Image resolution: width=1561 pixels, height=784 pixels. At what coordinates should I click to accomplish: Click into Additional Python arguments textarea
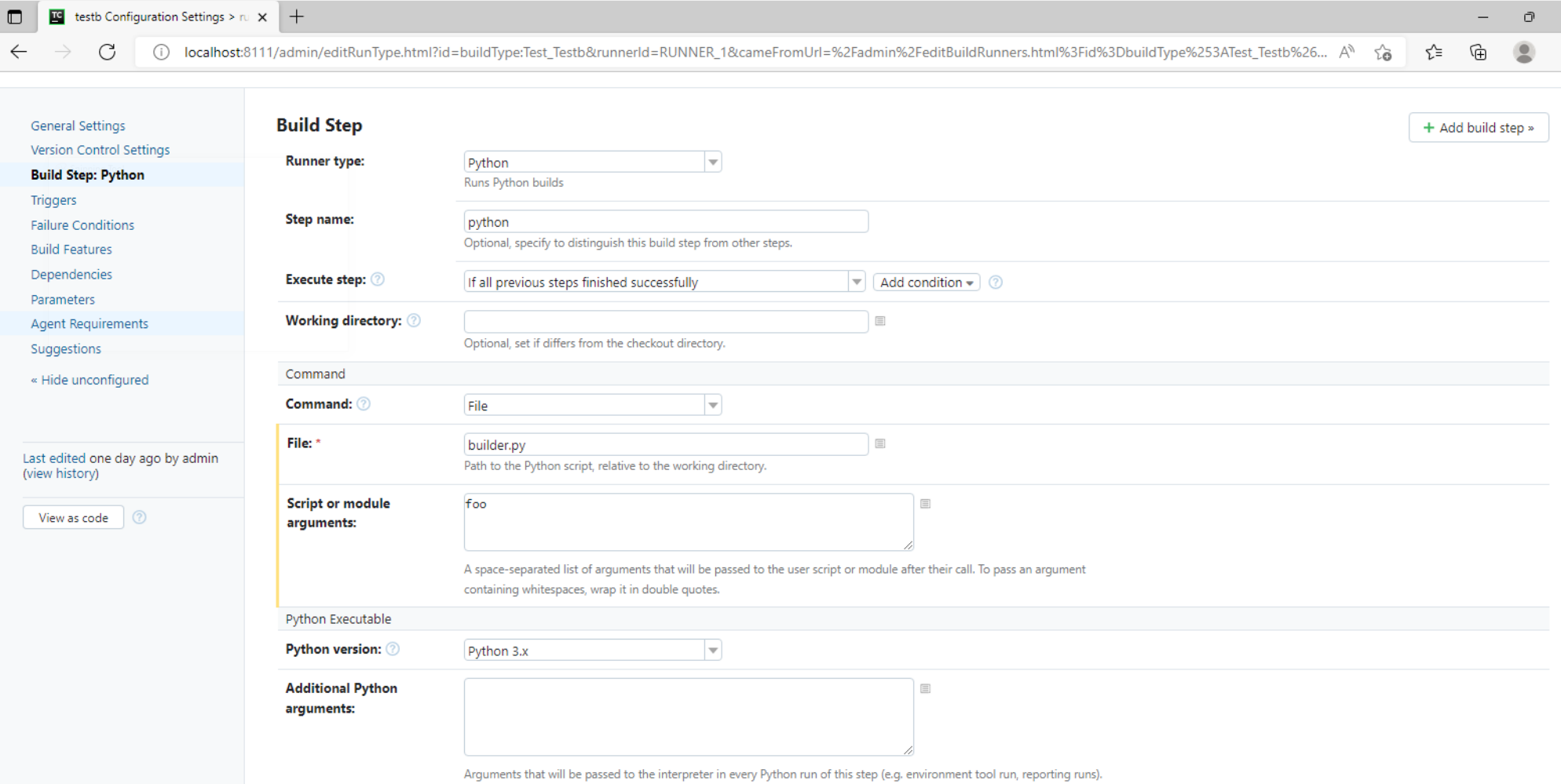(x=689, y=717)
